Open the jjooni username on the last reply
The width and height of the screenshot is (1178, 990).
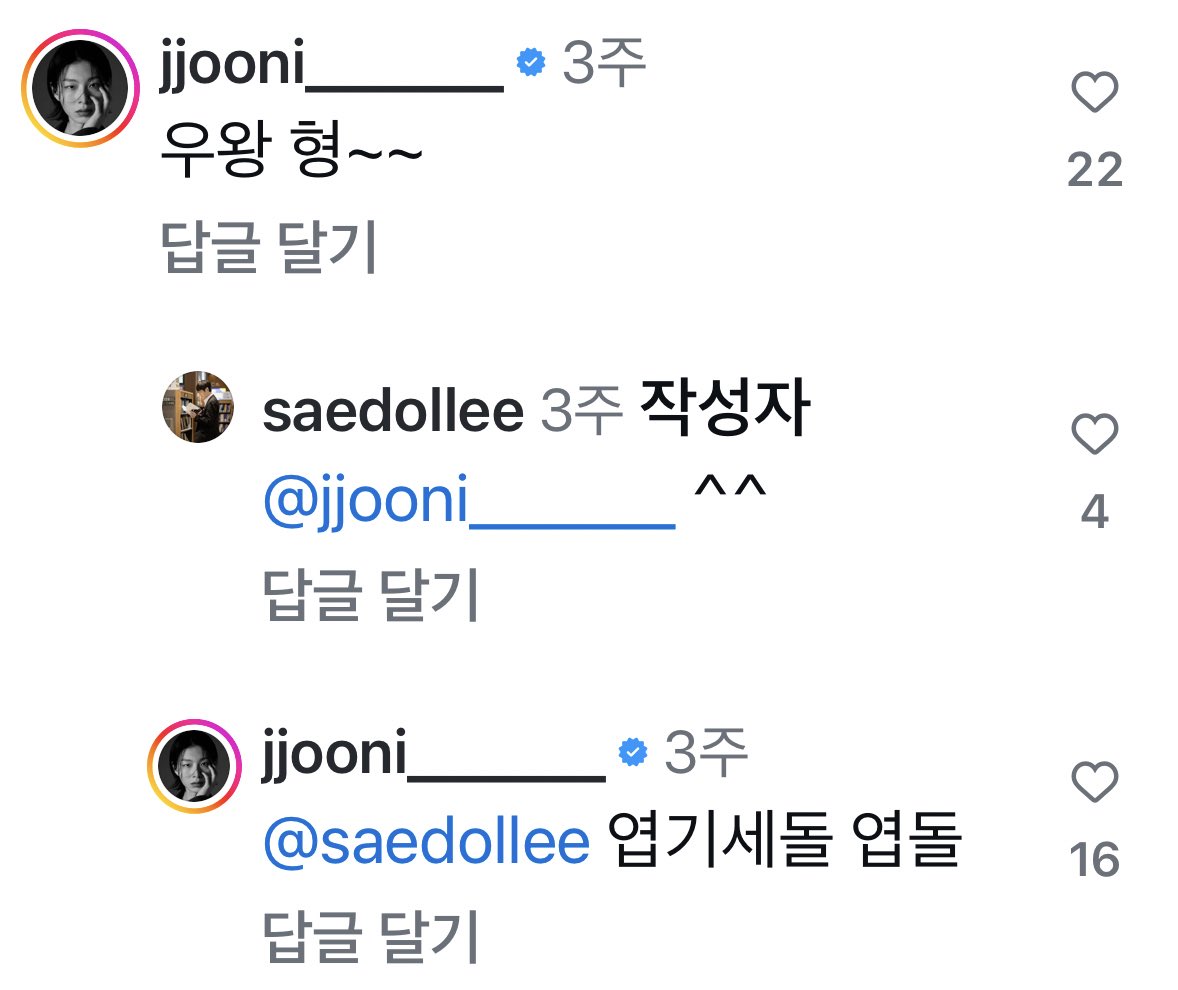coord(433,756)
